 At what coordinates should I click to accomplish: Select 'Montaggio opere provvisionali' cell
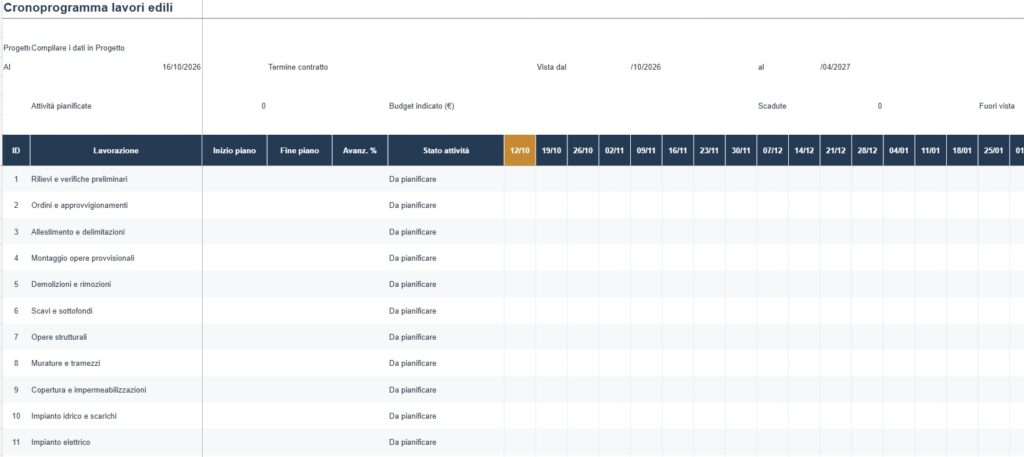click(116, 258)
